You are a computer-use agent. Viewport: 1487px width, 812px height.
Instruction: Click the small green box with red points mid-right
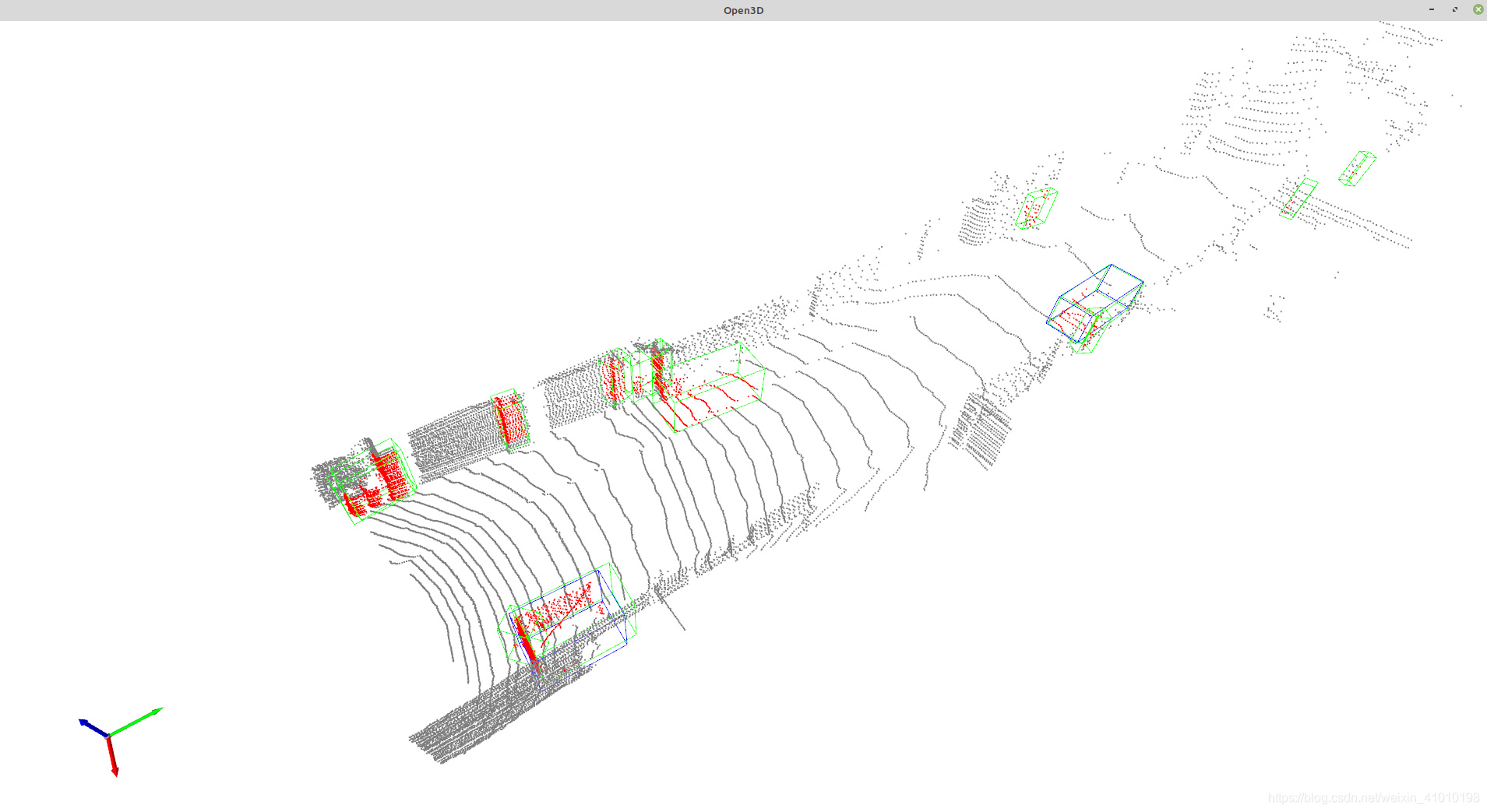[1034, 208]
